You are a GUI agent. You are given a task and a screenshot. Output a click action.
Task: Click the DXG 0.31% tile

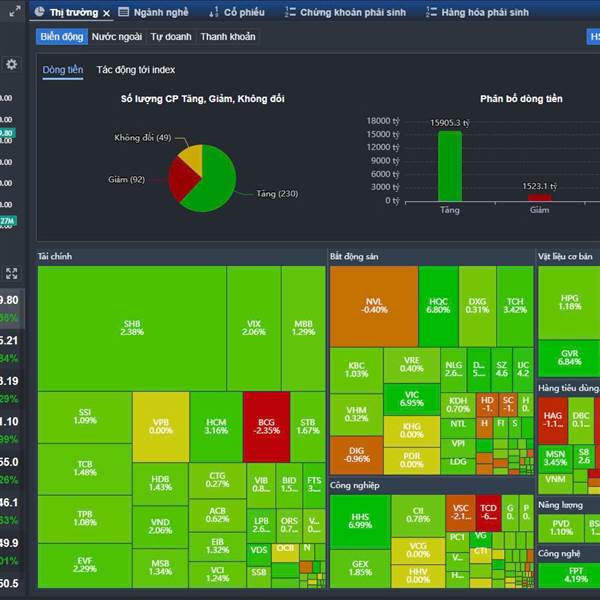[x=477, y=306]
